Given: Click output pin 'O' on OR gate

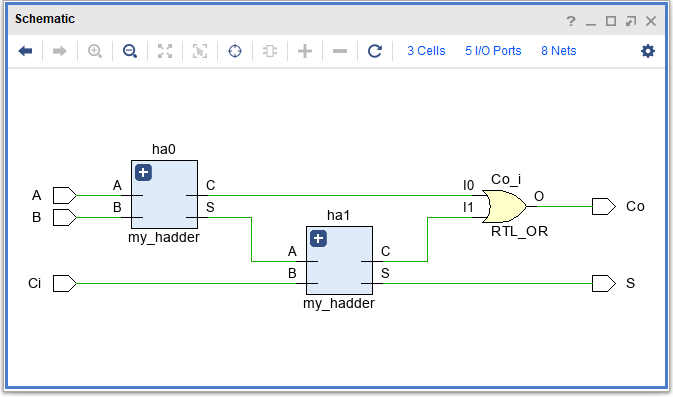Looking at the screenshot, I should (x=539, y=197).
